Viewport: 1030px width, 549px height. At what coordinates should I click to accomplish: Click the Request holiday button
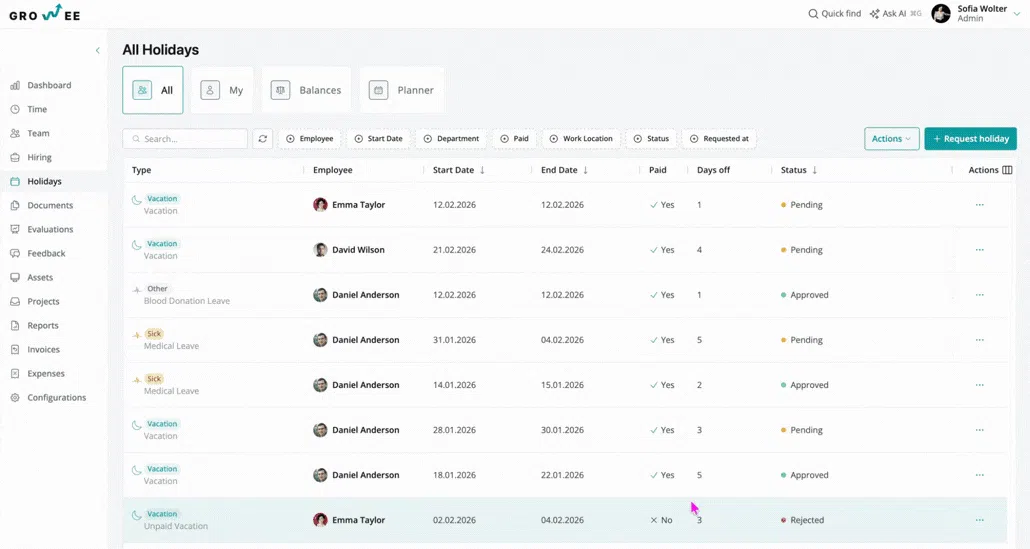pos(970,139)
